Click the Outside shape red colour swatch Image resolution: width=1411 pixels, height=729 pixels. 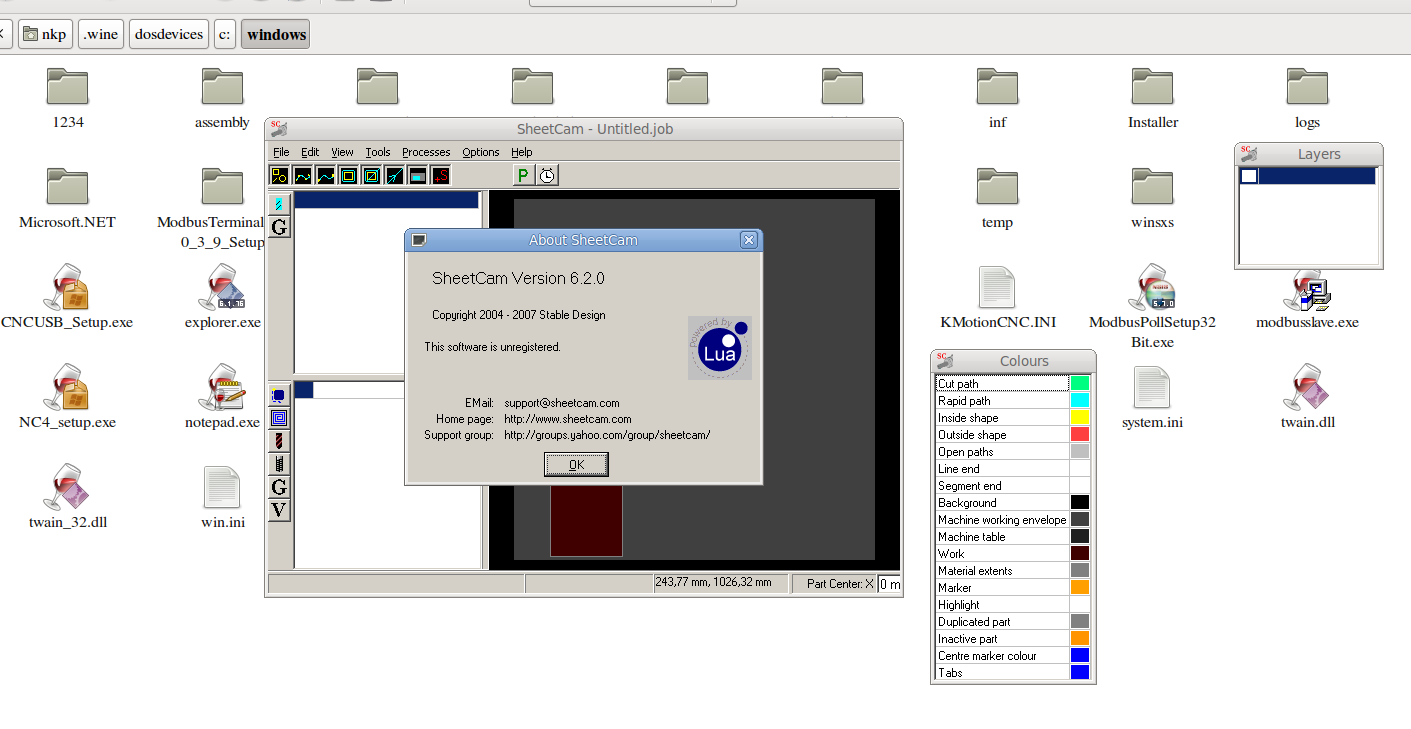(x=1080, y=434)
